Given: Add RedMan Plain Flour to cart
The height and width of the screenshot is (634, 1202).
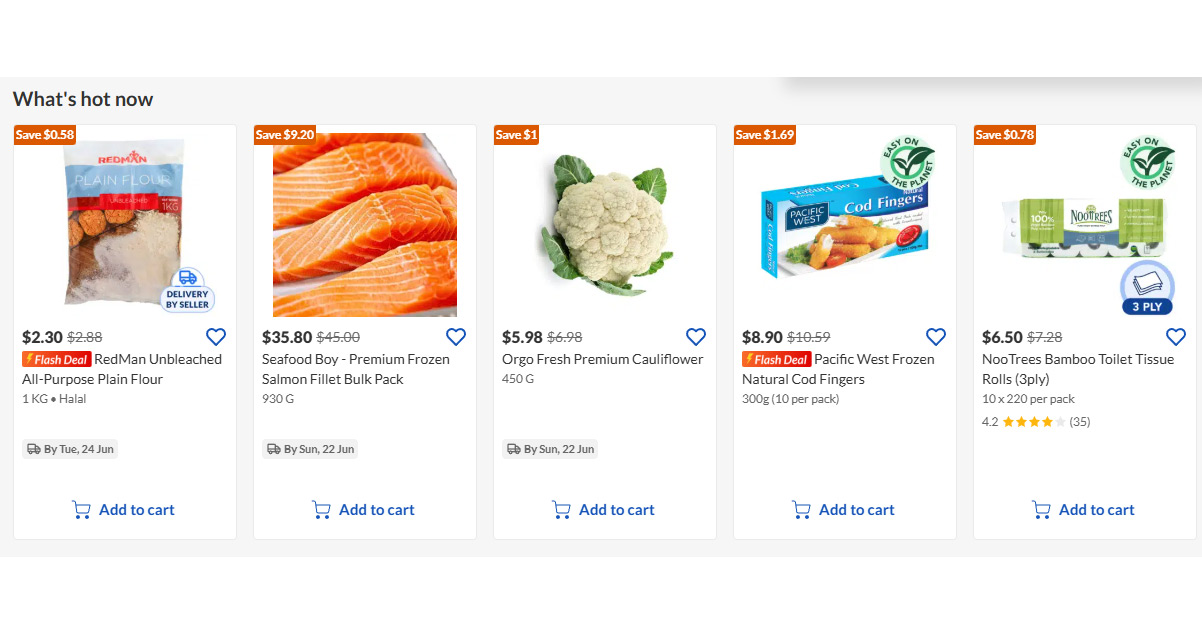Looking at the screenshot, I should coord(124,510).
